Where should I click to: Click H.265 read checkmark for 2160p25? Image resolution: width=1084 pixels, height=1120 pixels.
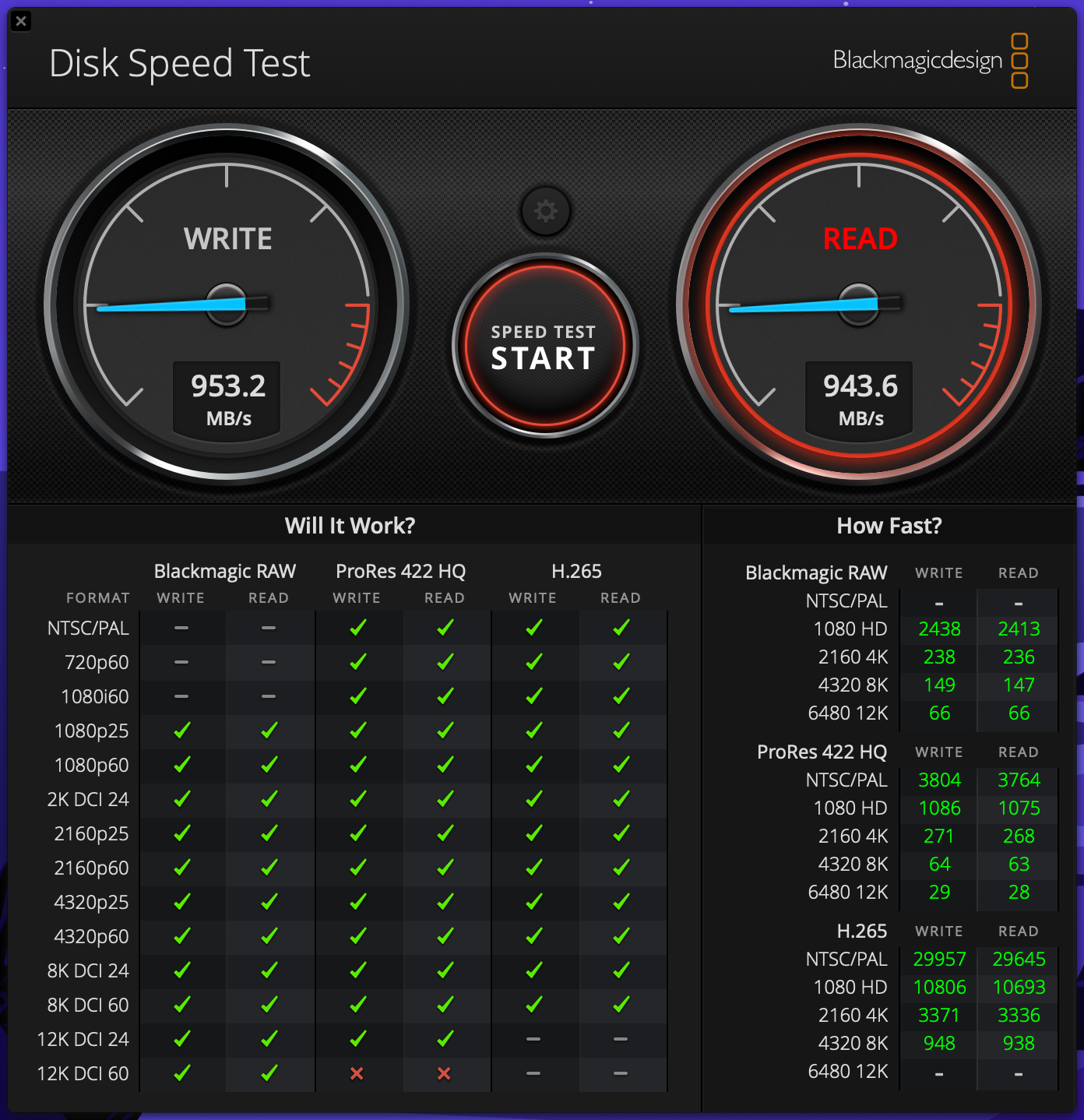click(621, 833)
